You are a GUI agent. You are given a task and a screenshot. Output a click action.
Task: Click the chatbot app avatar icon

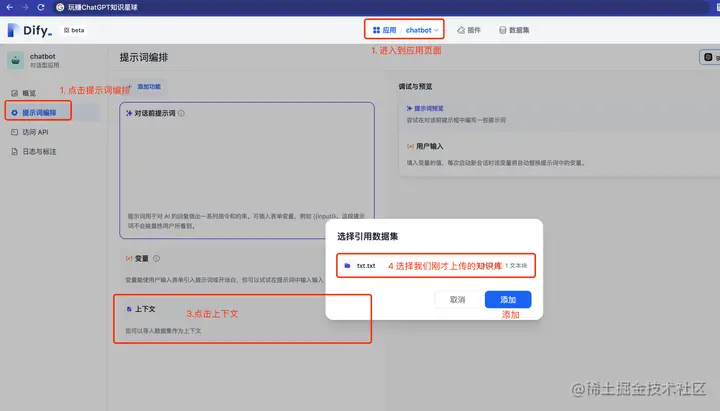click(16, 60)
